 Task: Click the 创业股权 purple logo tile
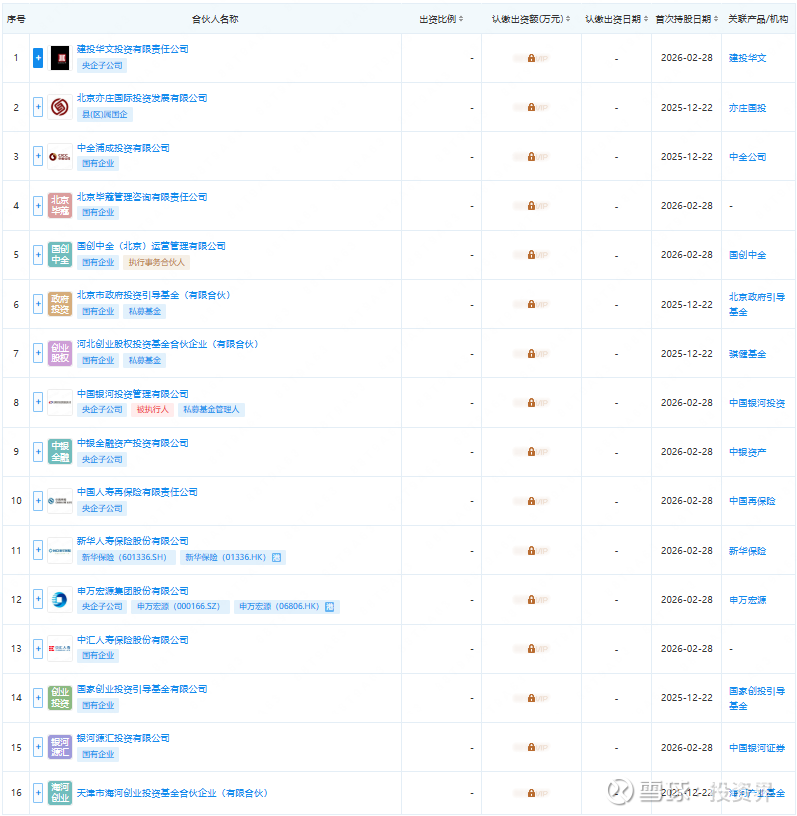coord(60,353)
